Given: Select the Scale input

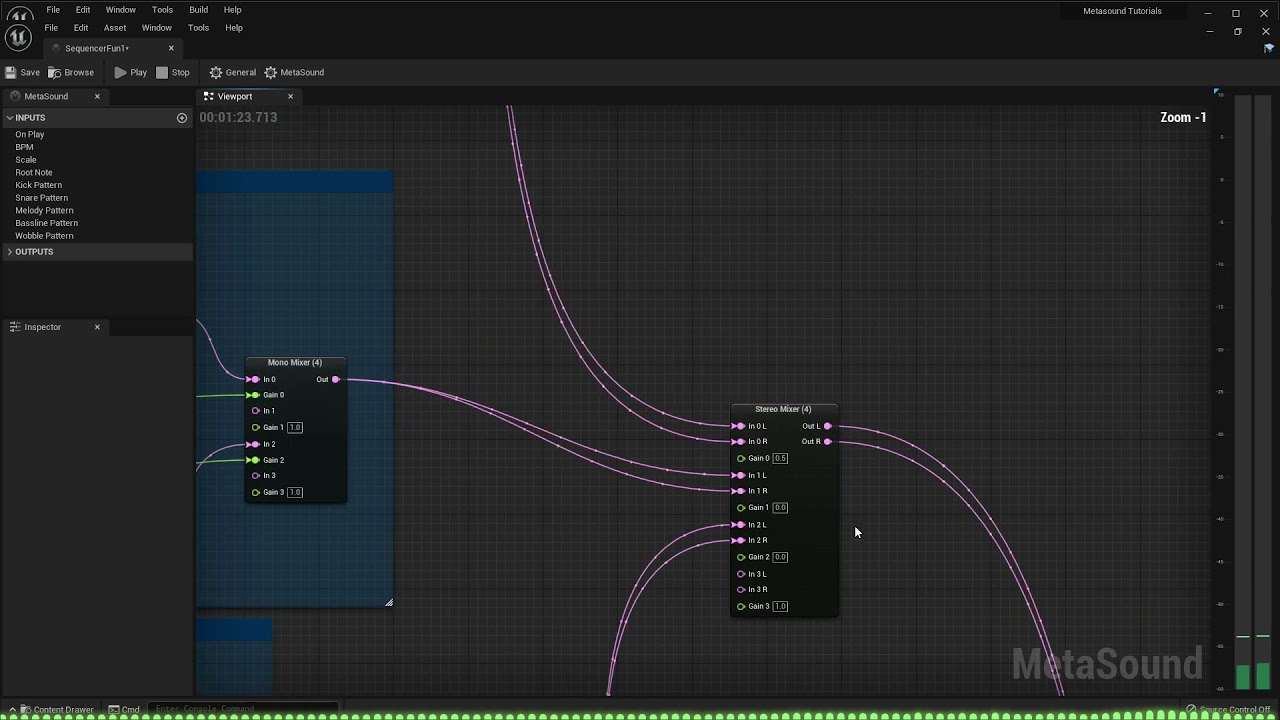Looking at the screenshot, I should click(26, 160).
